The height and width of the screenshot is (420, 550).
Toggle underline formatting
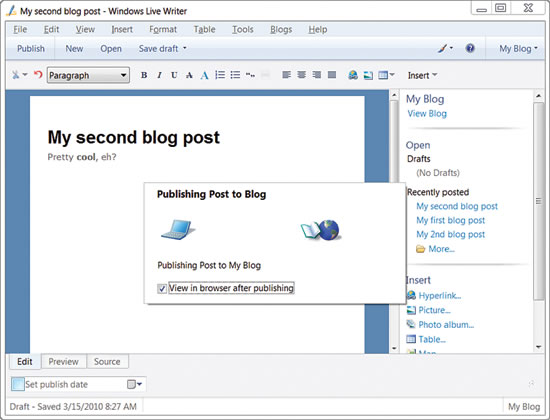point(174,75)
